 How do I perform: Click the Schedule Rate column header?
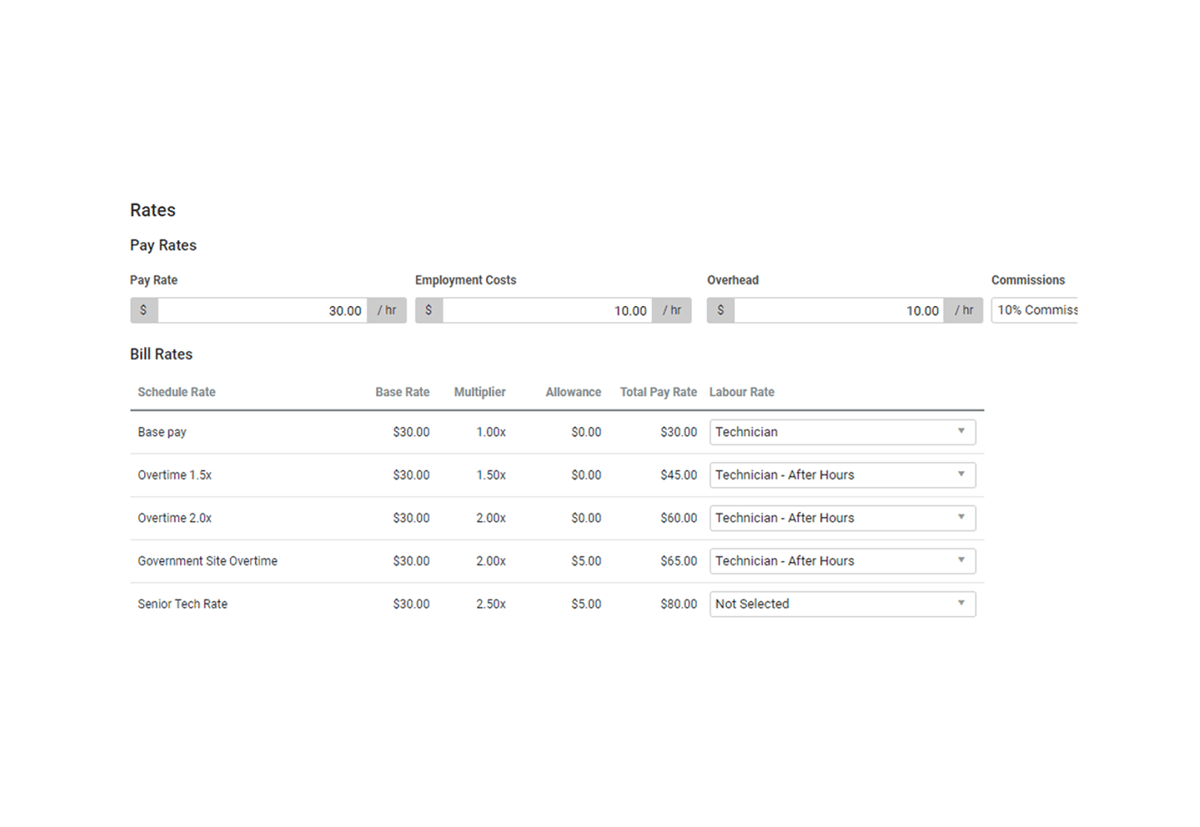click(176, 392)
